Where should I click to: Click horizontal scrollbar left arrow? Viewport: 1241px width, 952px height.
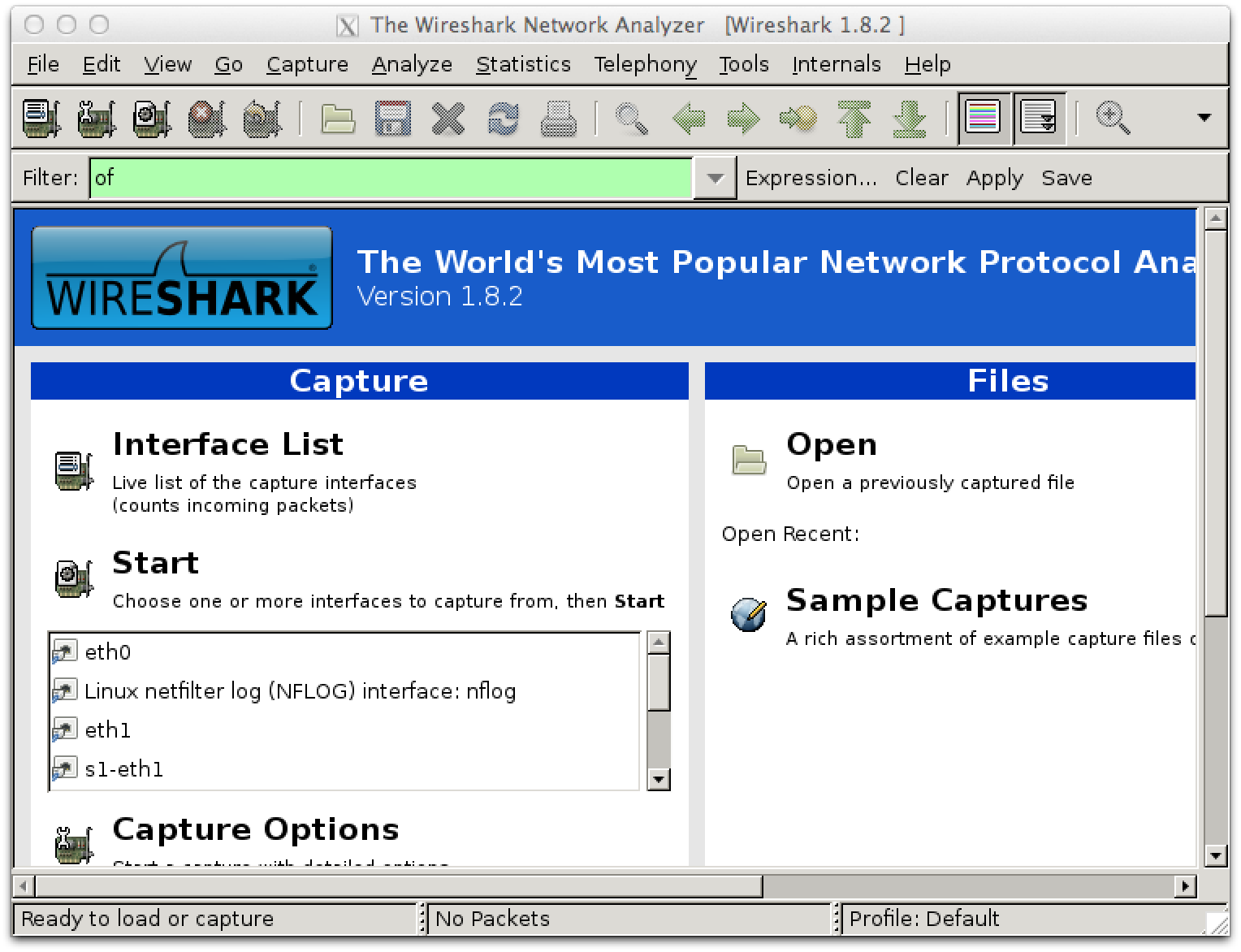pos(24,885)
